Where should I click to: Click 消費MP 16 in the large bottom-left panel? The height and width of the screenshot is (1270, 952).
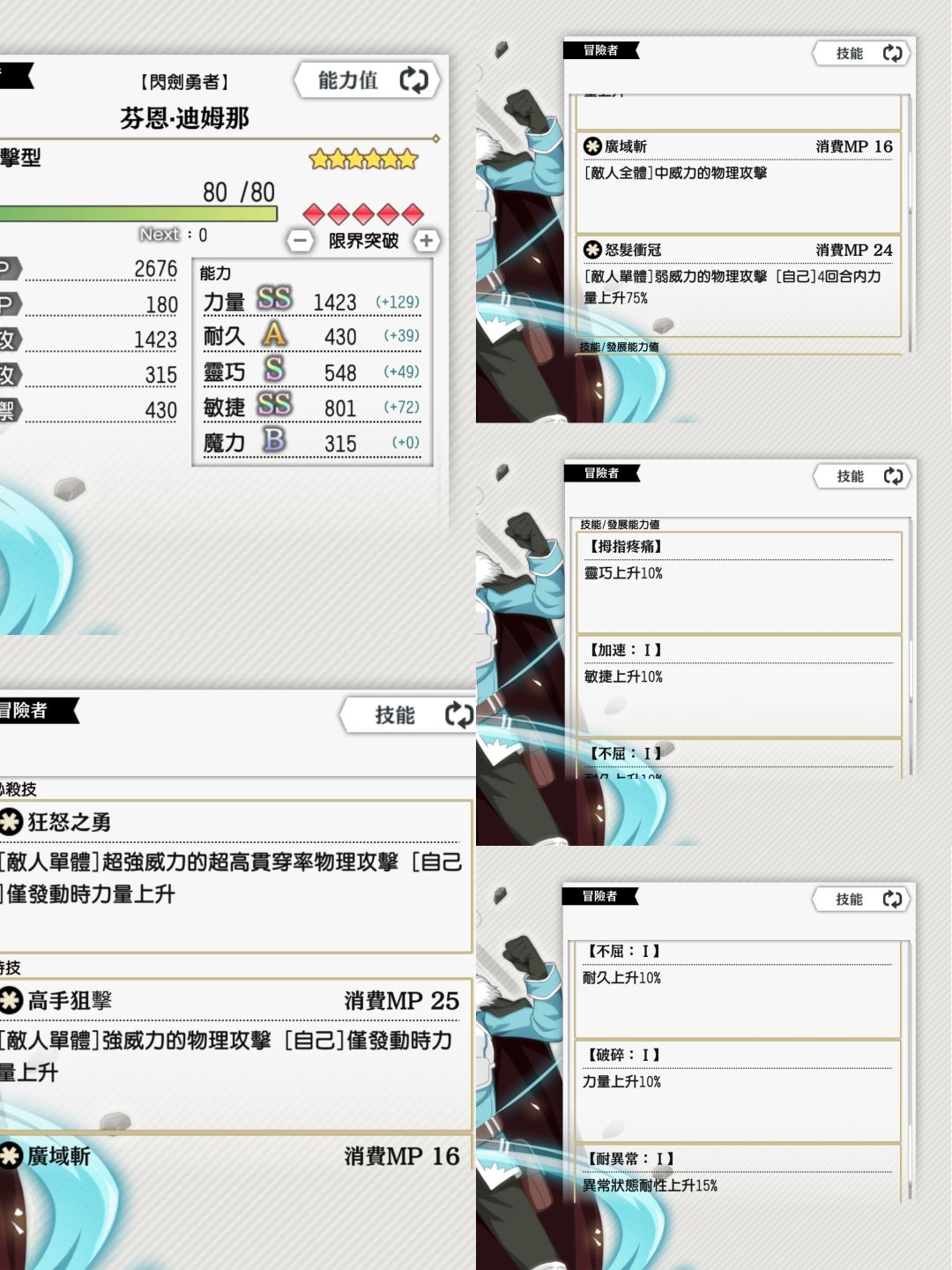tap(402, 1156)
